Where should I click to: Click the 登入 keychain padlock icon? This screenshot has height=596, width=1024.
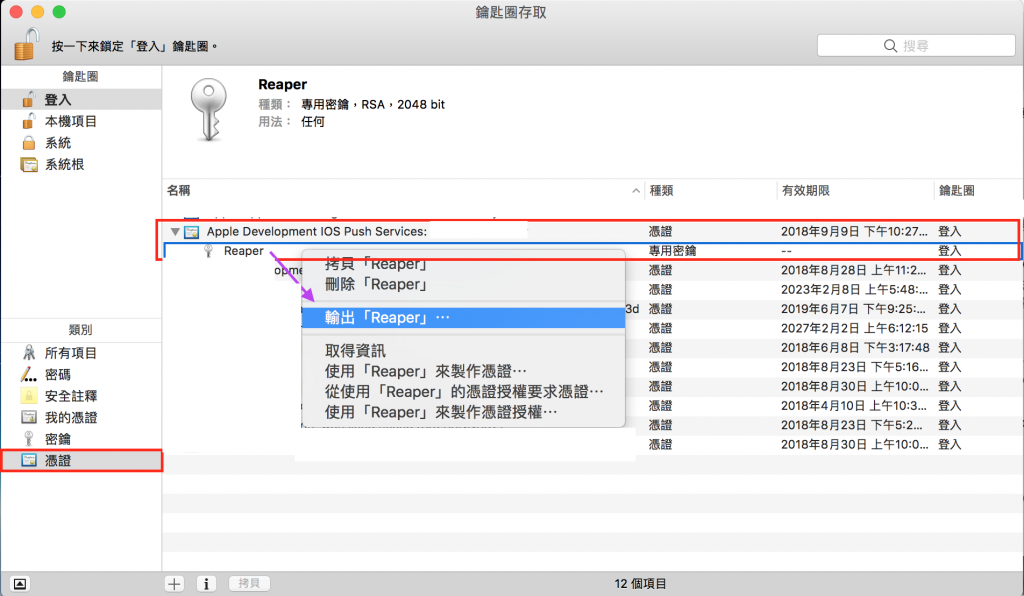pos(29,99)
